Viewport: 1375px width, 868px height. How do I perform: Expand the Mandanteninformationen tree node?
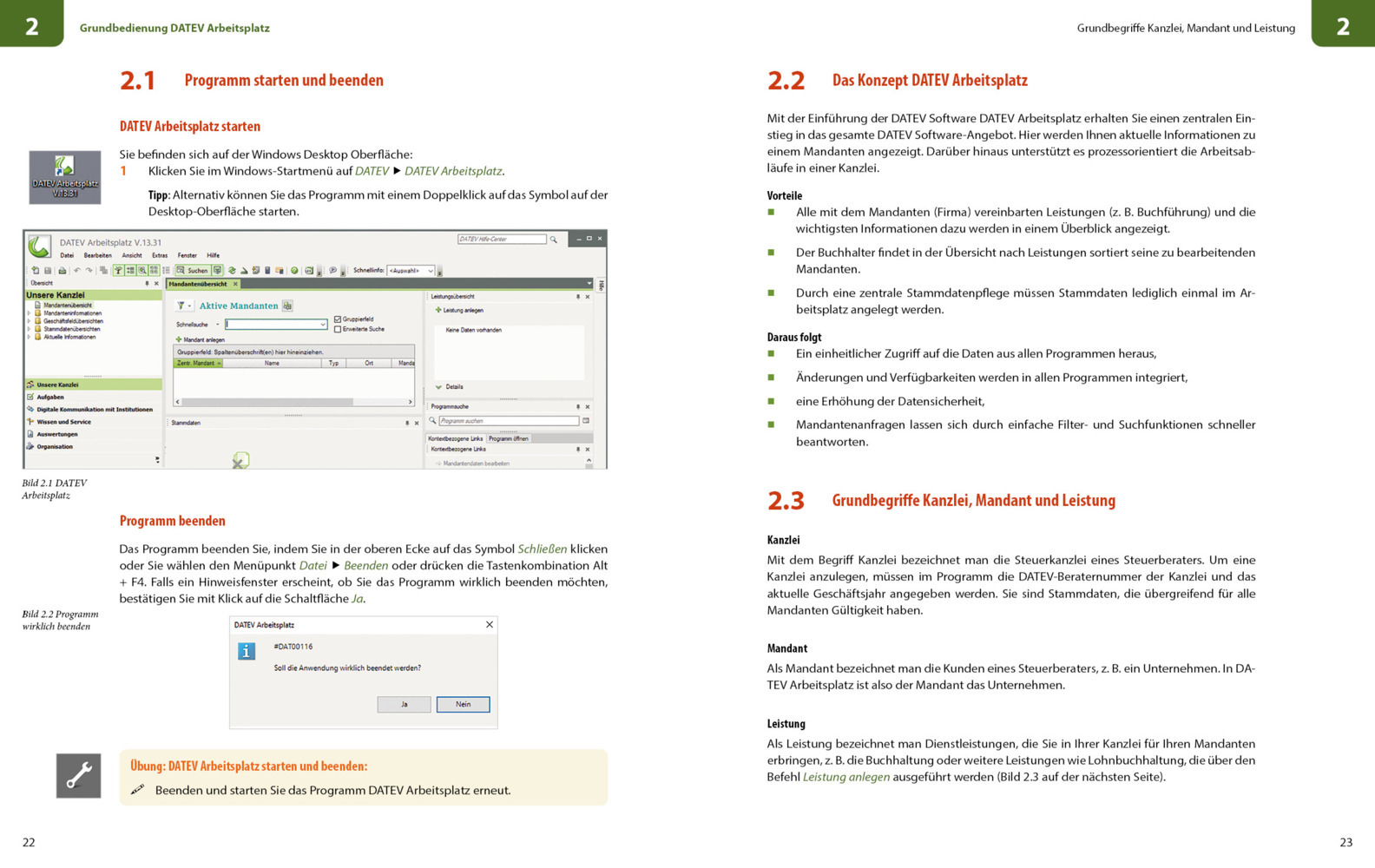pos(29,313)
